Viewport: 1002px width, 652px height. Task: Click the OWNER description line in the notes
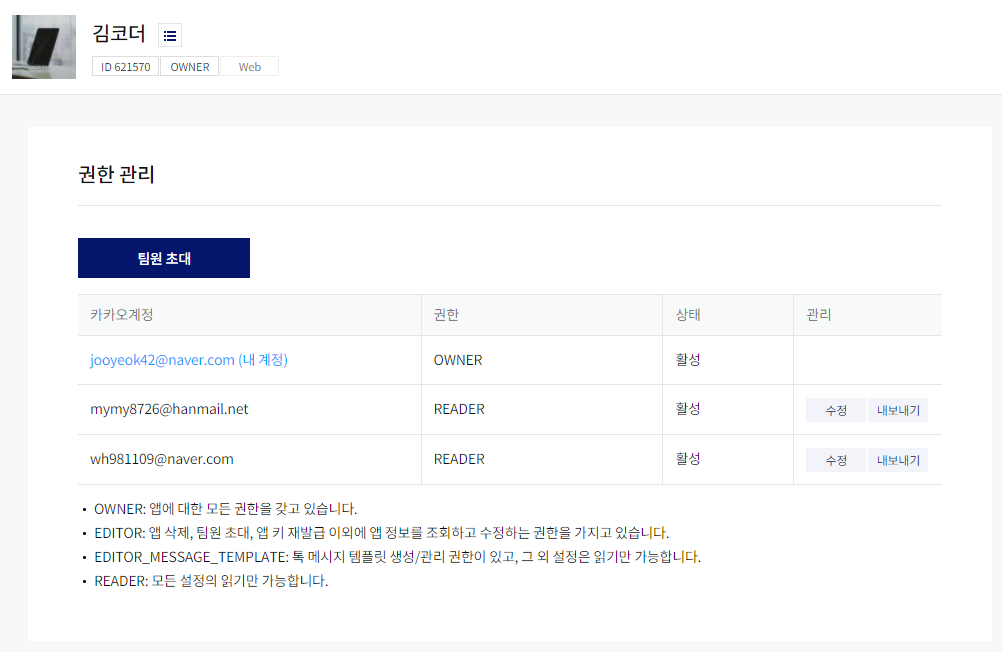point(226,509)
